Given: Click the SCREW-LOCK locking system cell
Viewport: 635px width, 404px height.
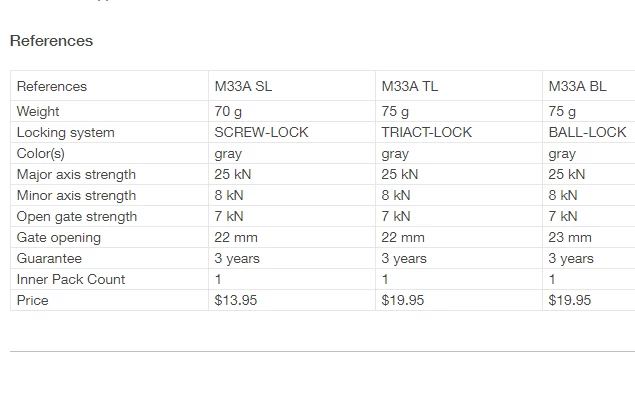Looking at the screenshot, I should 261,132.
